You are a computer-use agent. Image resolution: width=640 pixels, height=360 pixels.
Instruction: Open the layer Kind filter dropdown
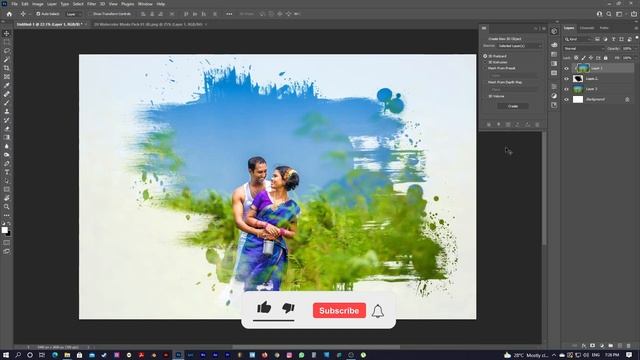(578, 39)
